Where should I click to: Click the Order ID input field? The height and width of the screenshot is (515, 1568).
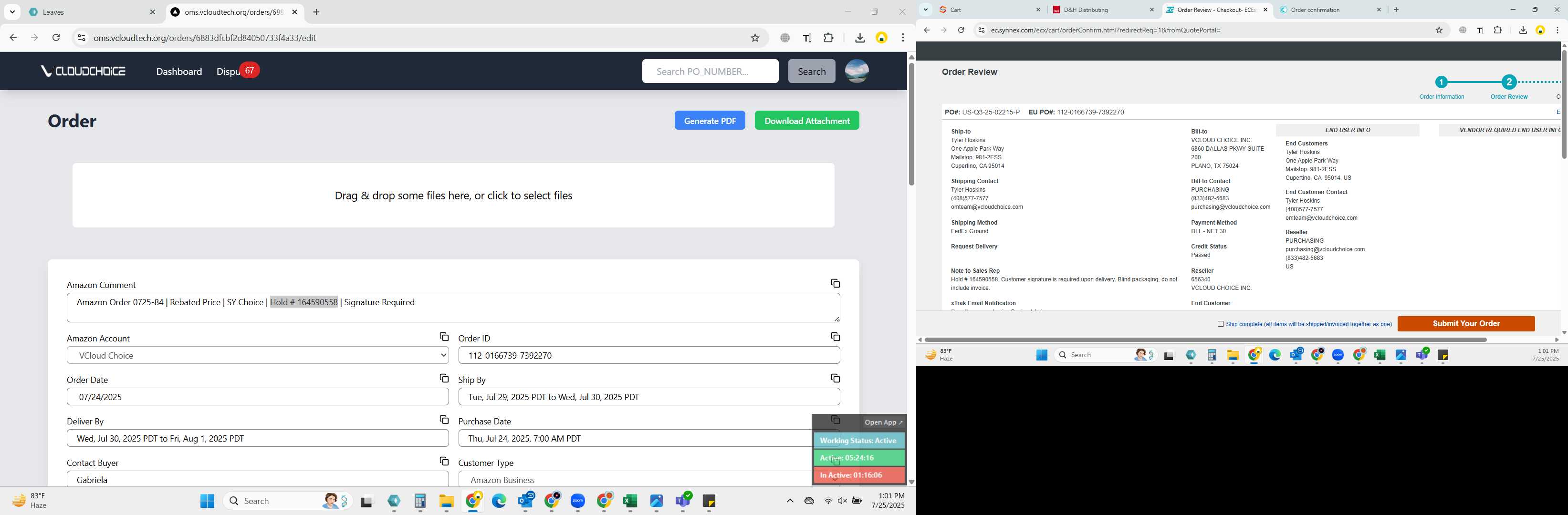coord(649,356)
